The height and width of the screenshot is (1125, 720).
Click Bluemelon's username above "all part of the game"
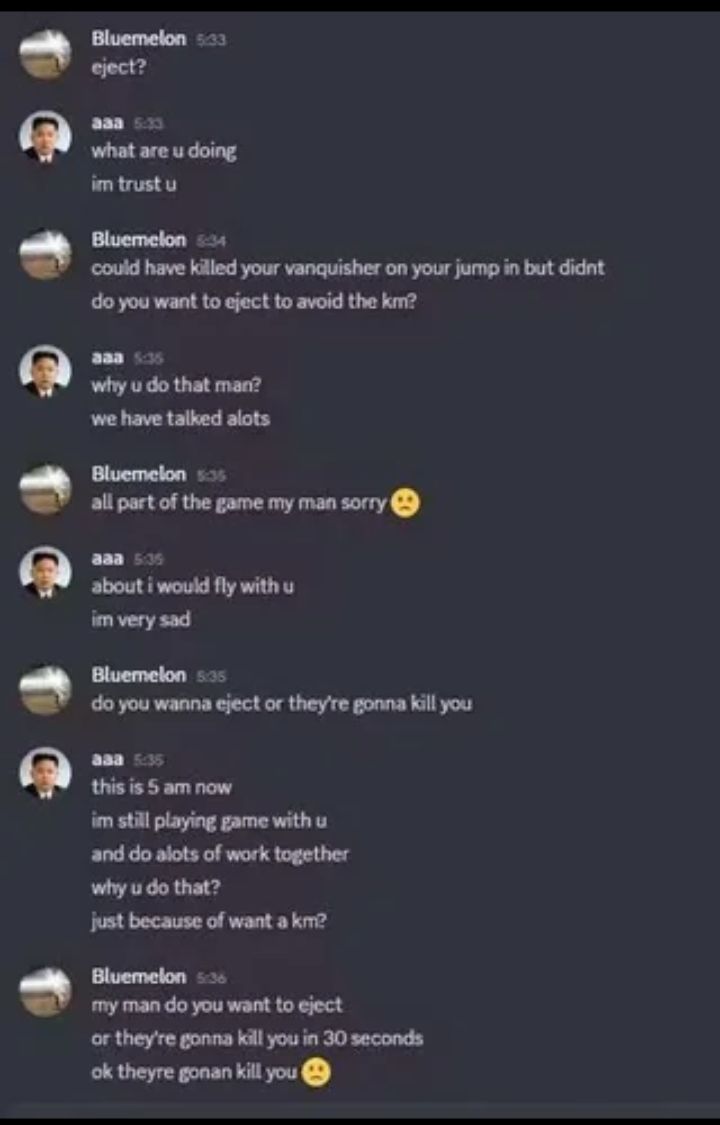pyautogui.click(x=138, y=474)
